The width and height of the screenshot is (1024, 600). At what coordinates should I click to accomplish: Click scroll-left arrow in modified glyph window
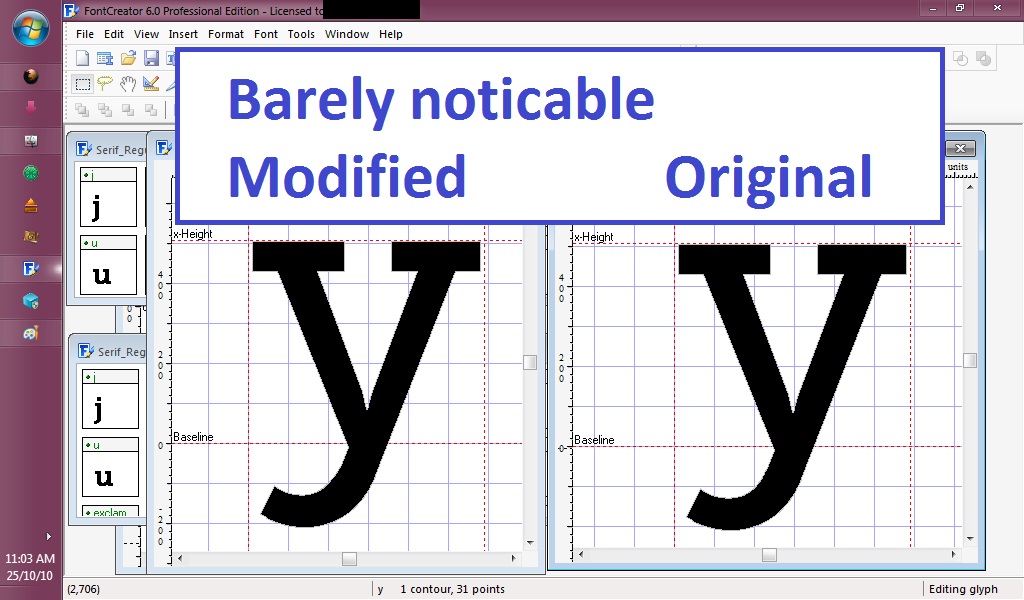click(x=180, y=559)
